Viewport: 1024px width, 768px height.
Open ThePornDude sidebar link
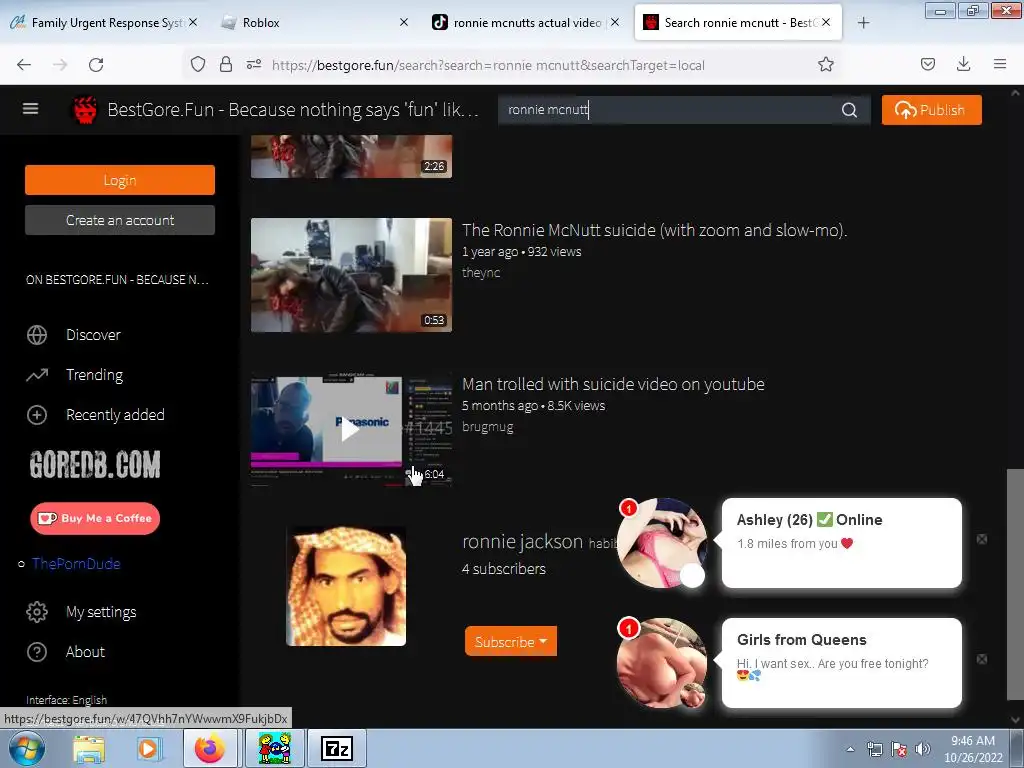76,564
